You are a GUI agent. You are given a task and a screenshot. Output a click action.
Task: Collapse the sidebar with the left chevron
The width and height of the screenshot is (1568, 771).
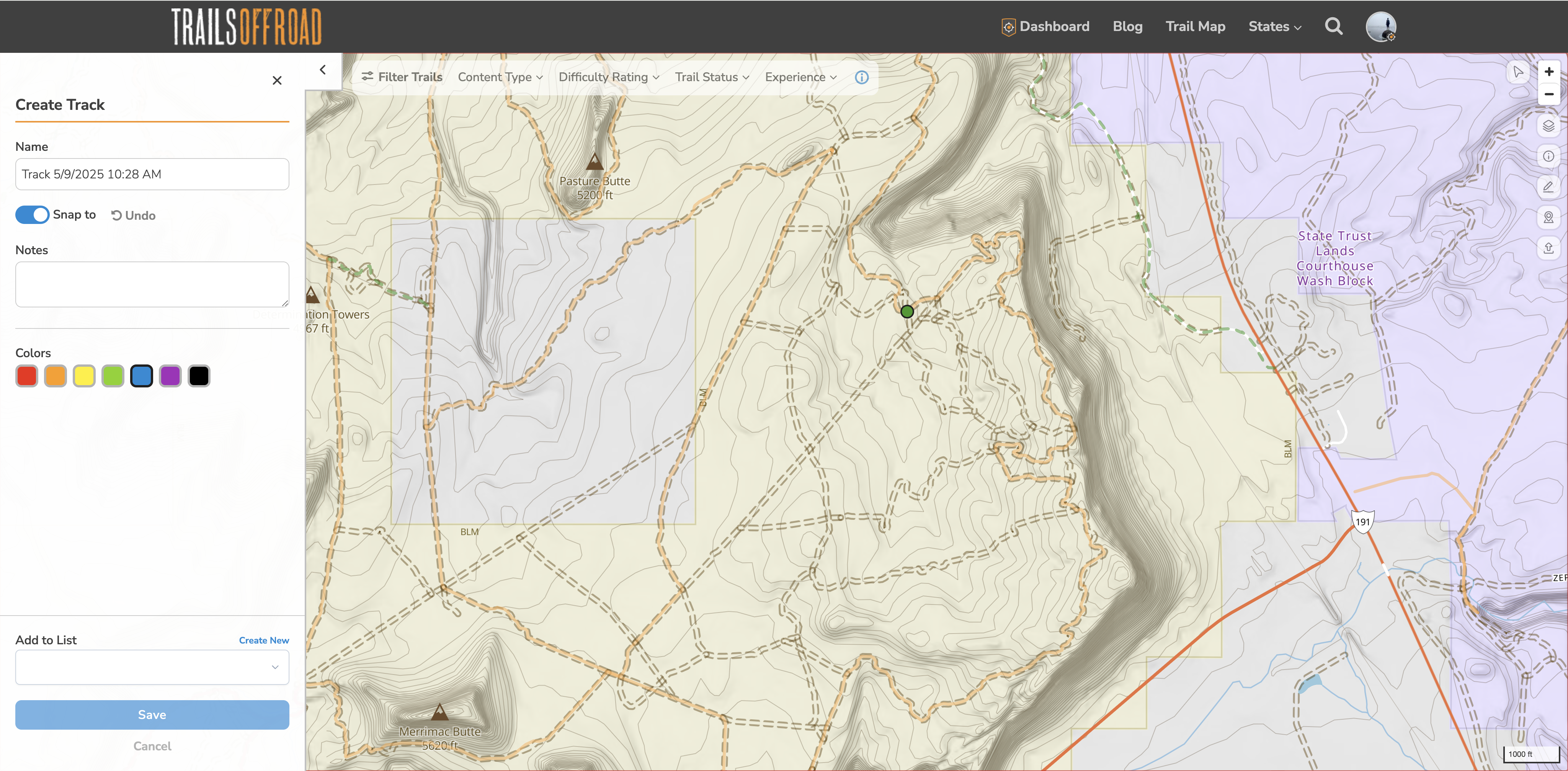323,70
